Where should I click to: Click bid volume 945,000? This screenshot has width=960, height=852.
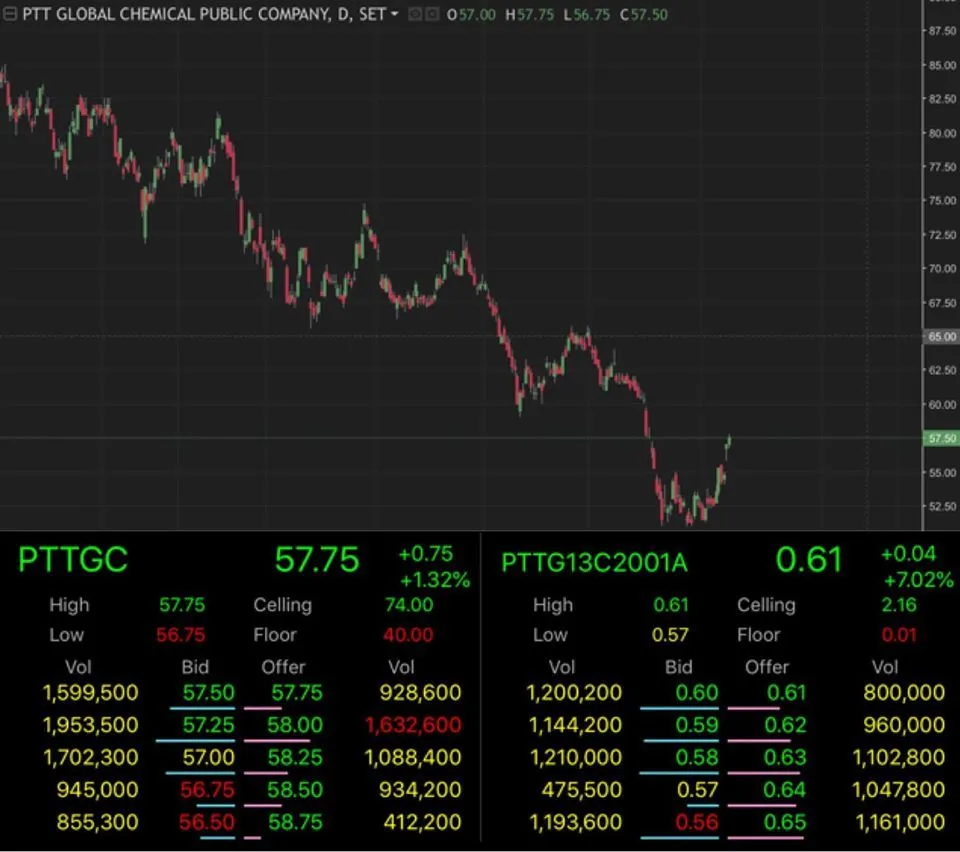point(97,790)
